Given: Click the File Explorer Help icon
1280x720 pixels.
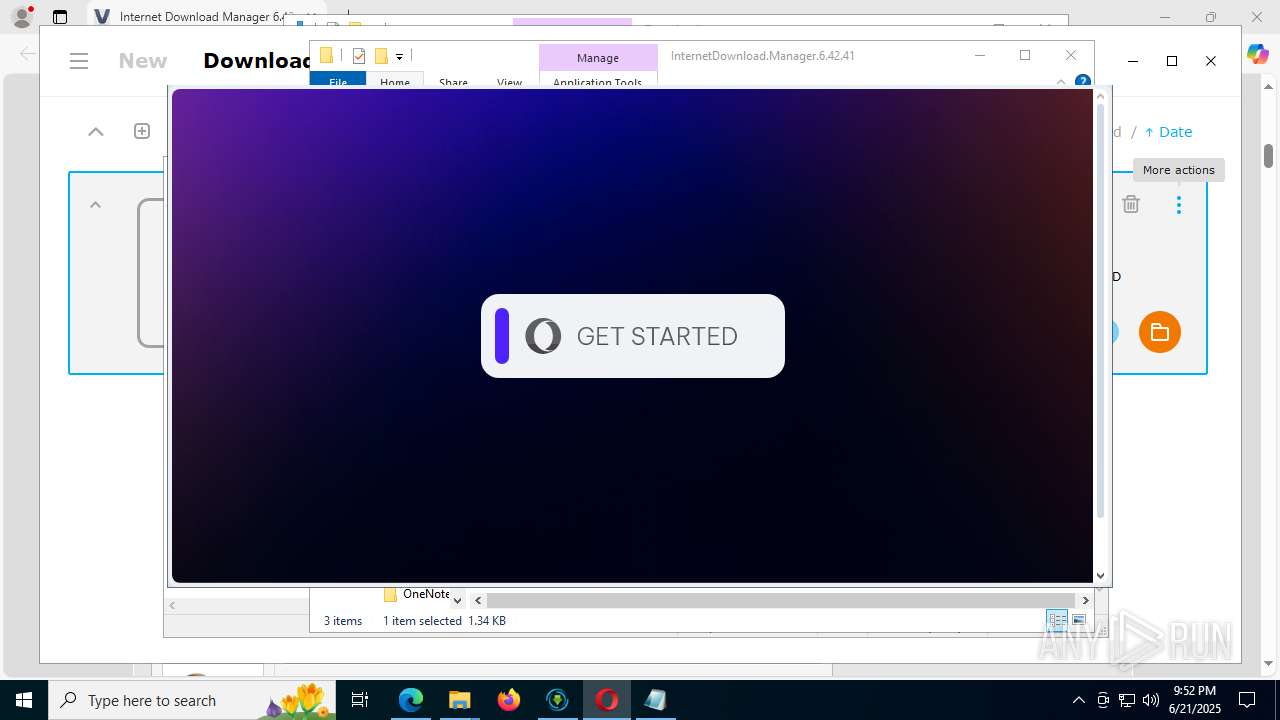Looking at the screenshot, I should 1082,81.
